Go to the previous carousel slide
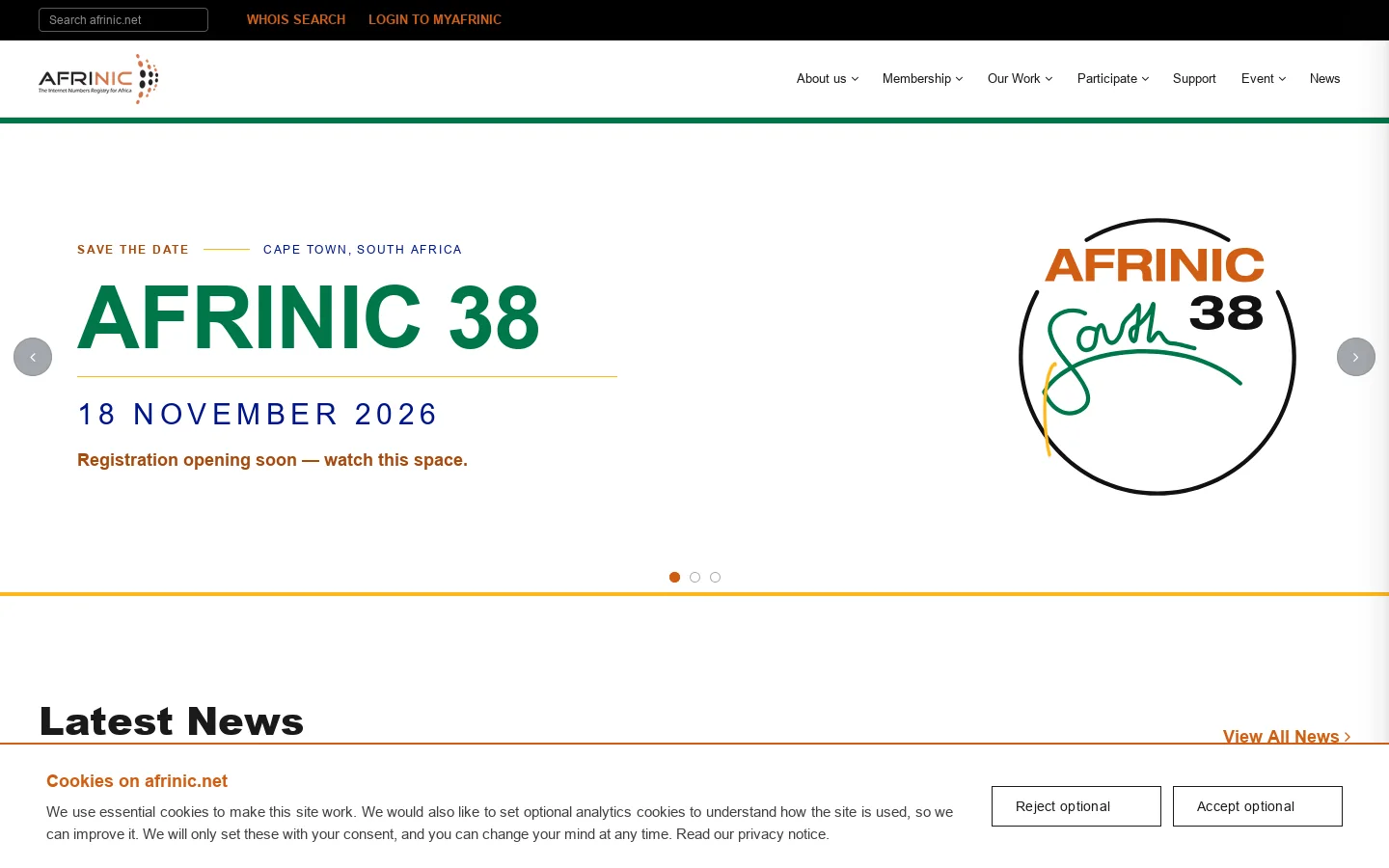 point(33,357)
